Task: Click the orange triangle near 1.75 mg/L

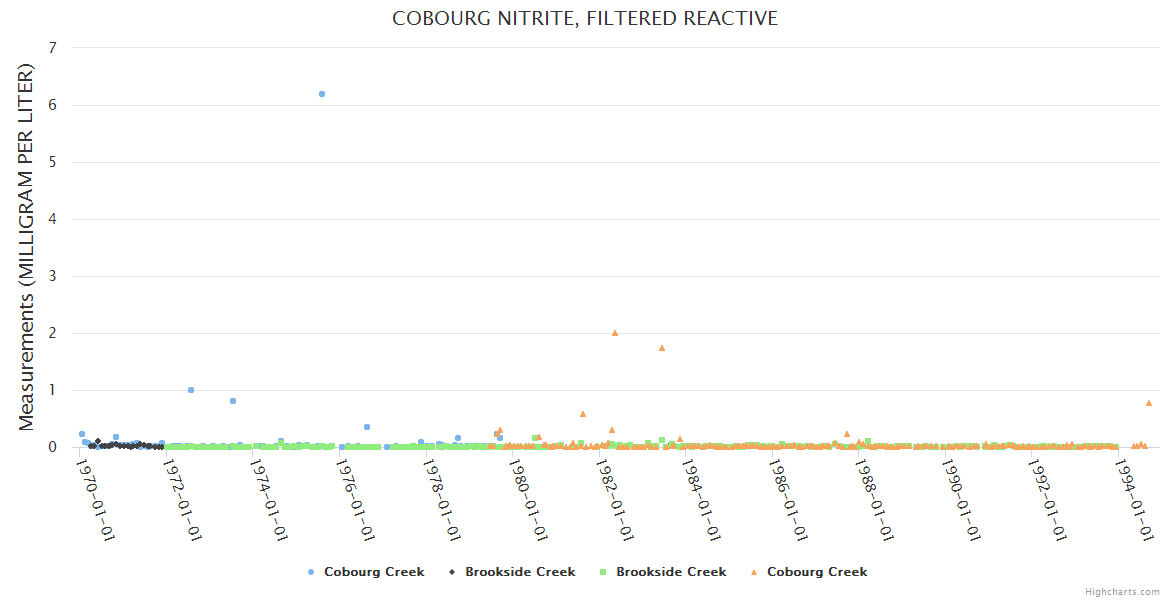Action: click(662, 348)
